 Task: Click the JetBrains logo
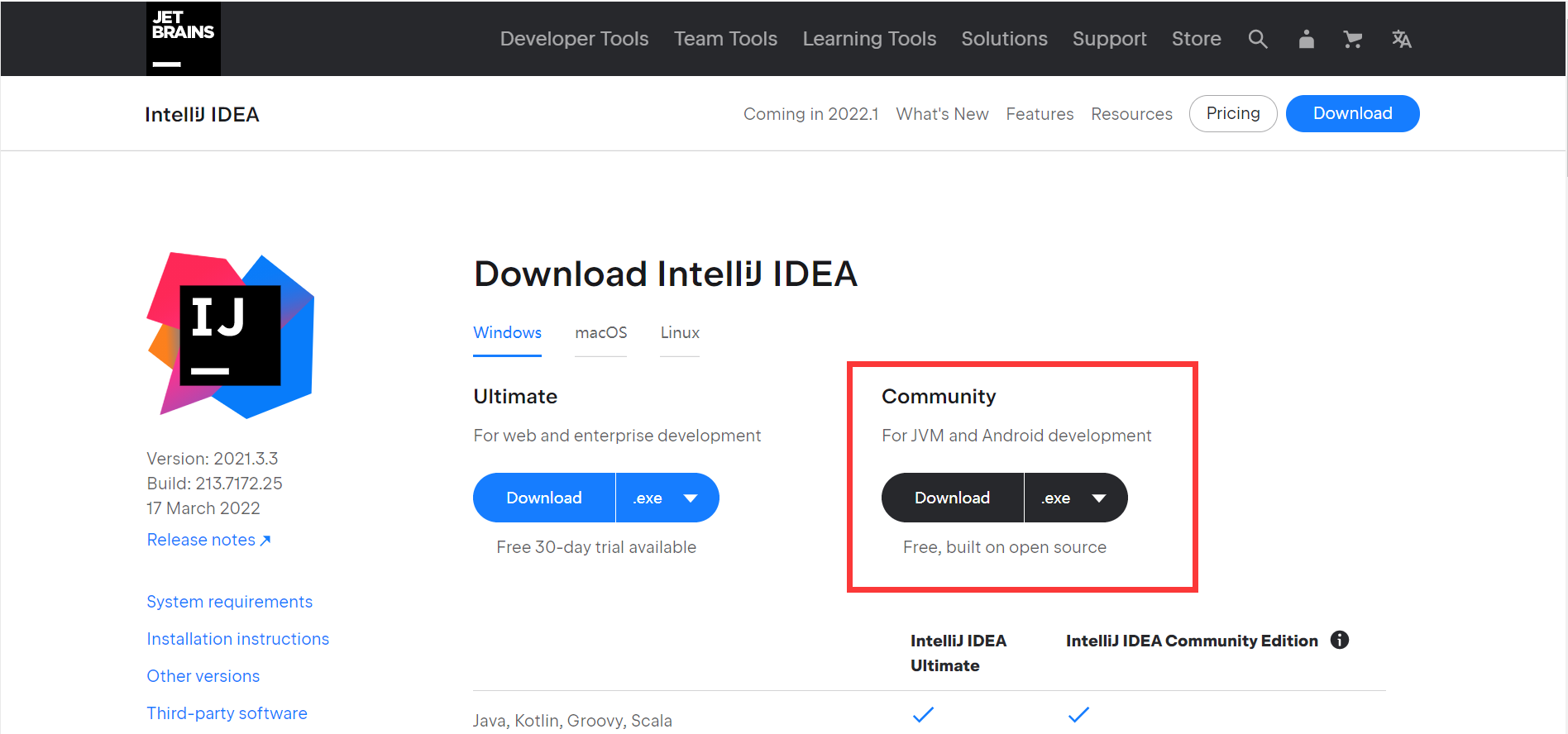click(184, 39)
